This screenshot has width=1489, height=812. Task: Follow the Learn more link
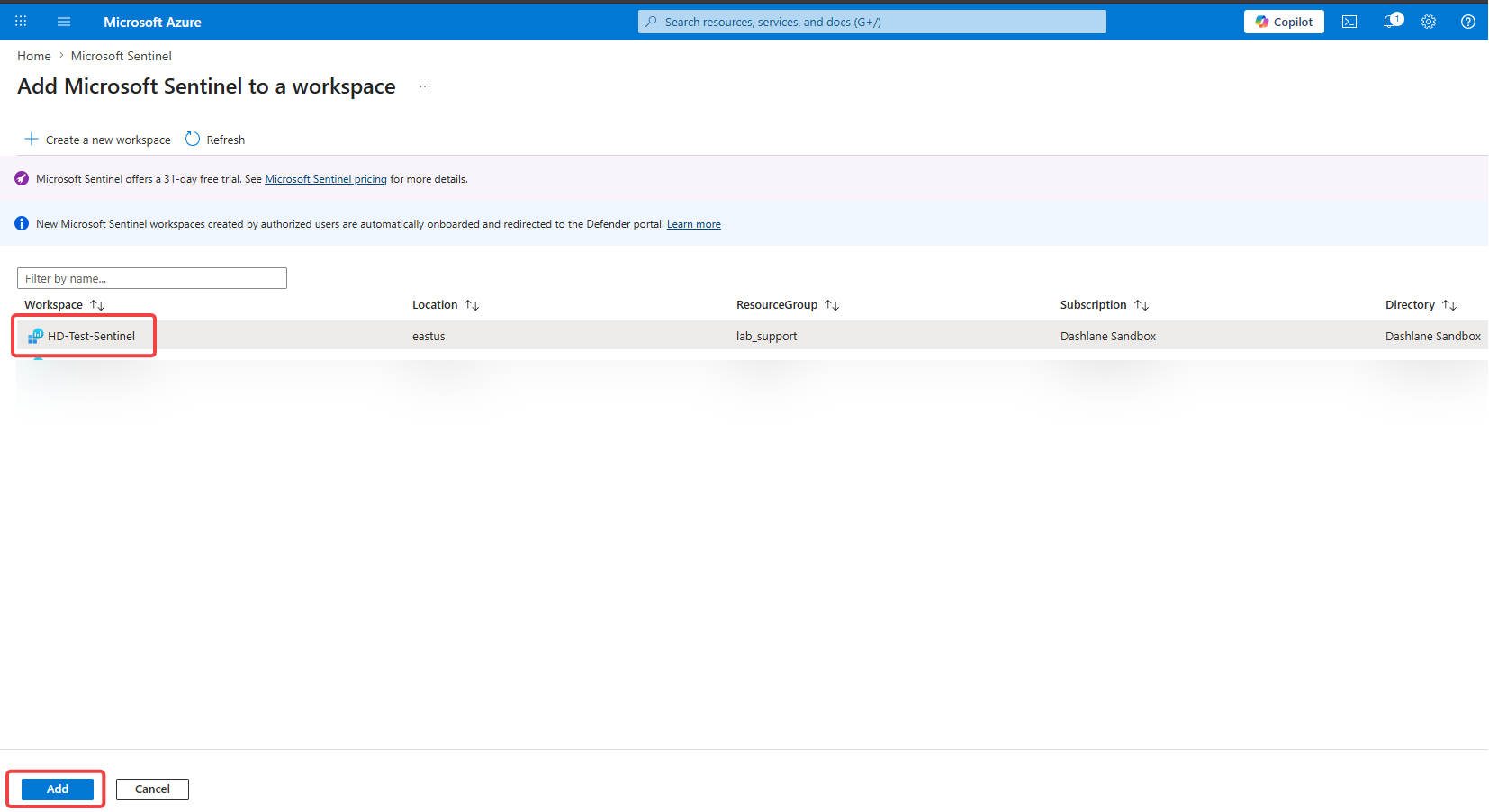694,224
